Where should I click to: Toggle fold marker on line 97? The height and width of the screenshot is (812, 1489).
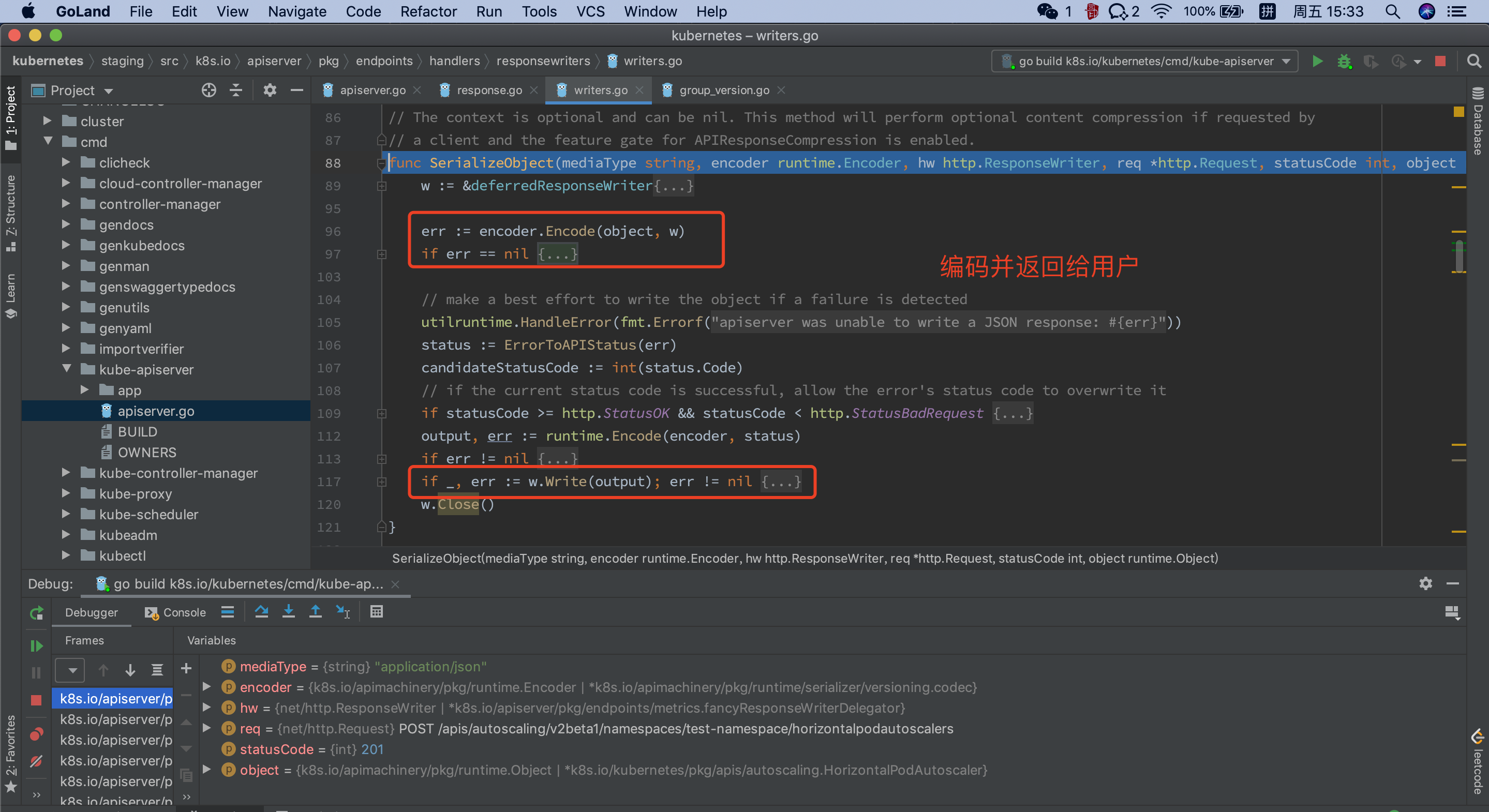[381, 254]
